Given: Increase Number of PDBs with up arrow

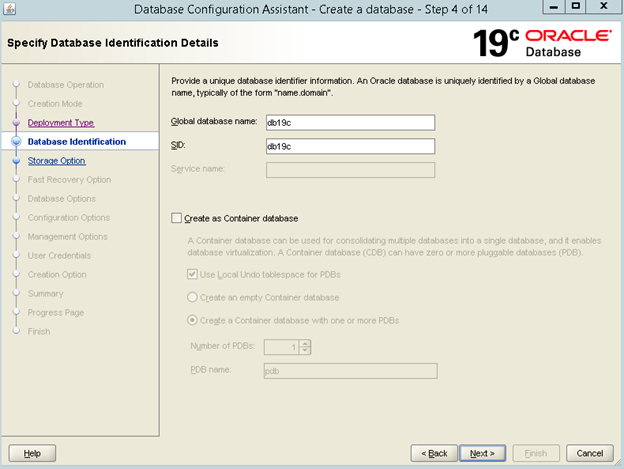Looking at the screenshot, I should (x=305, y=343).
